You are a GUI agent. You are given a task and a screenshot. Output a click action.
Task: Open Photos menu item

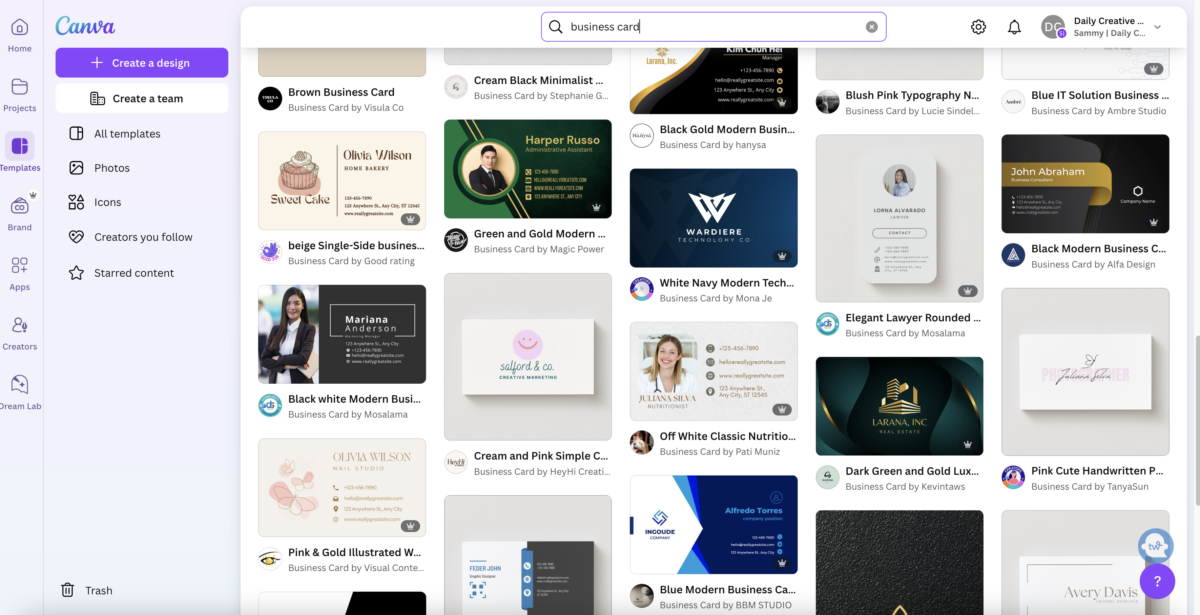[142, 168]
